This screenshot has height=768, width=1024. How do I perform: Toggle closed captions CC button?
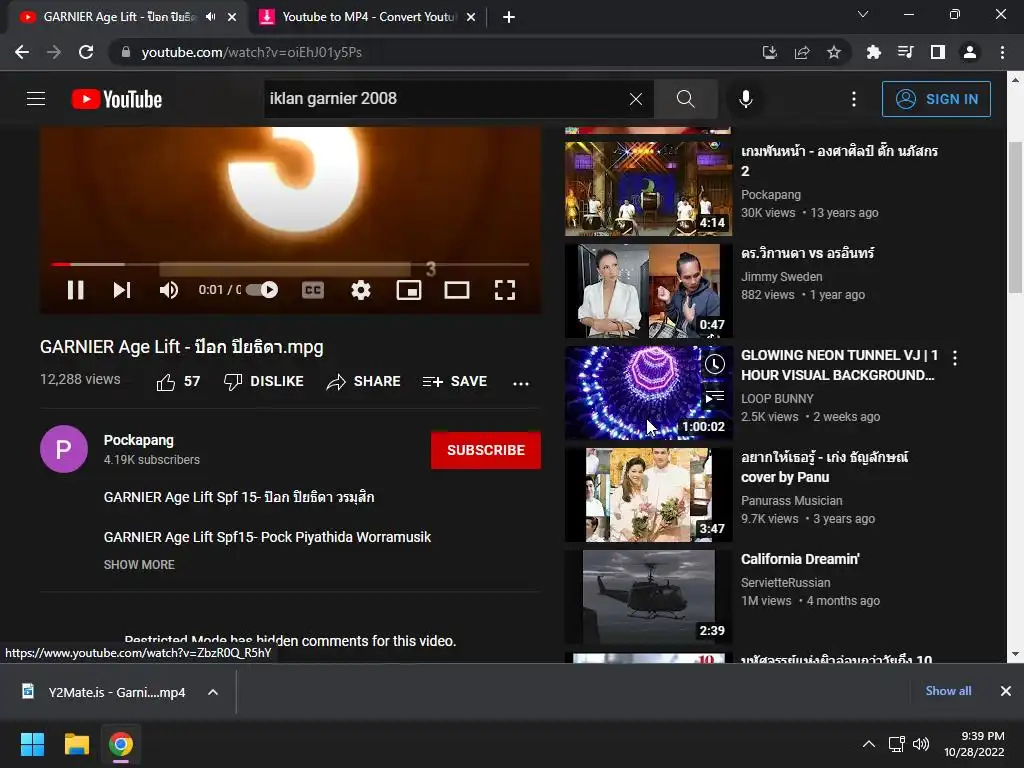(x=313, y=290)
